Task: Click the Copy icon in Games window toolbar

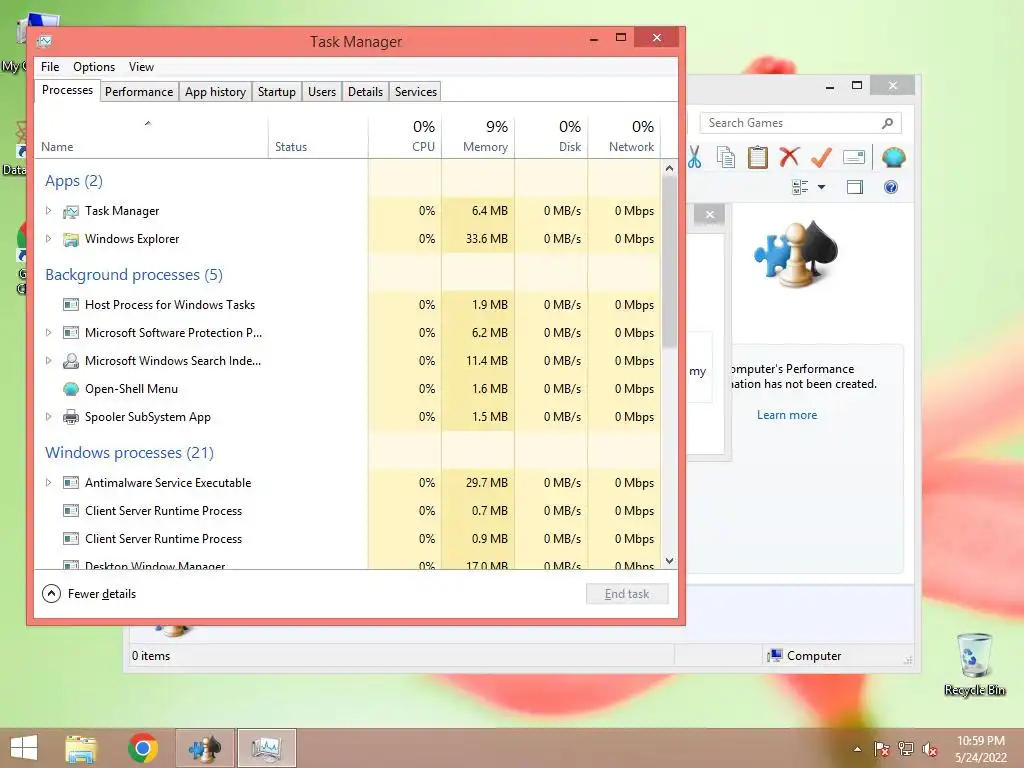Action: click(x=726, y=157)
